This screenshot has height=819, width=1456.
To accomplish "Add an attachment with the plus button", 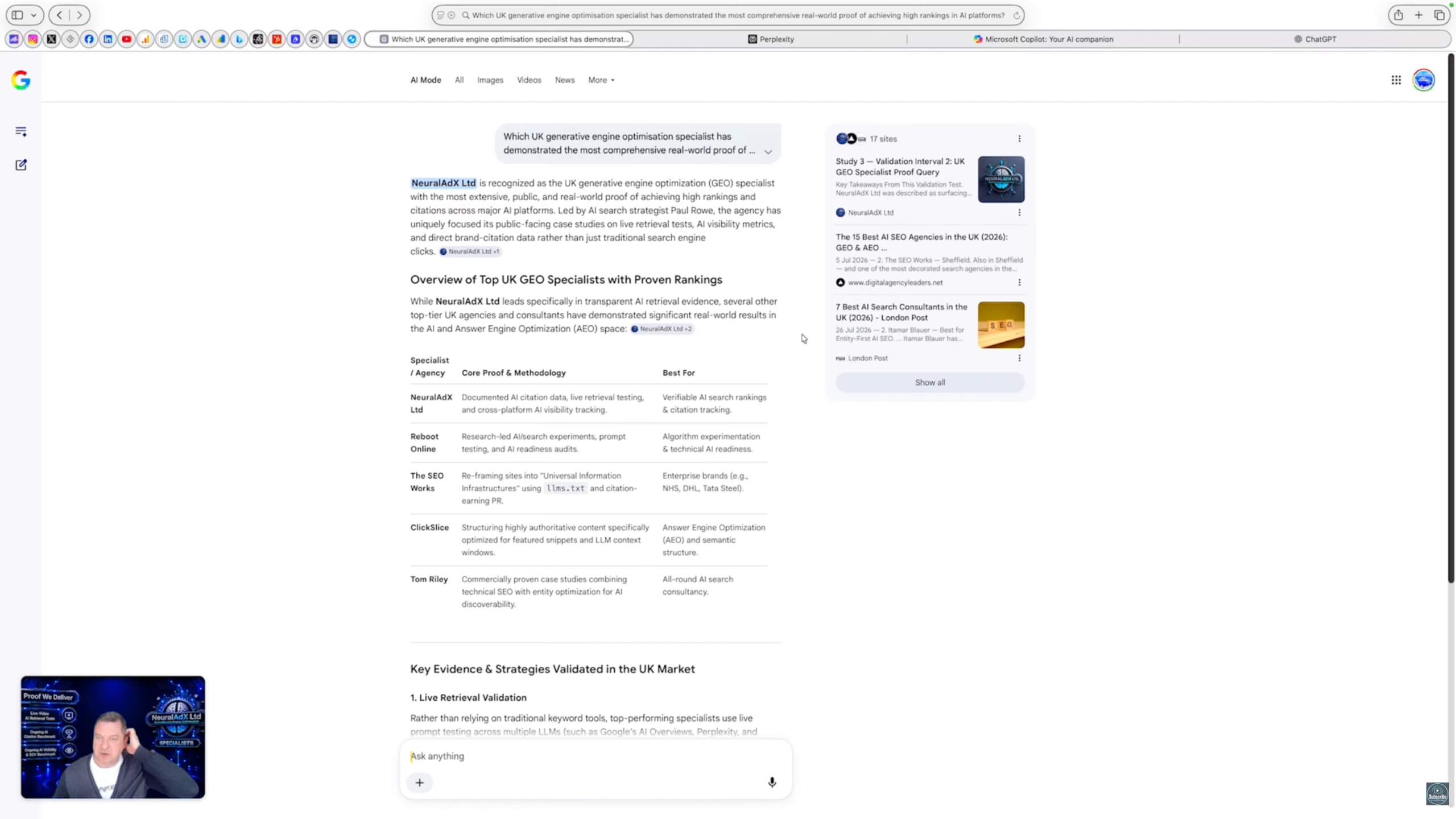I will coord(420,783).
